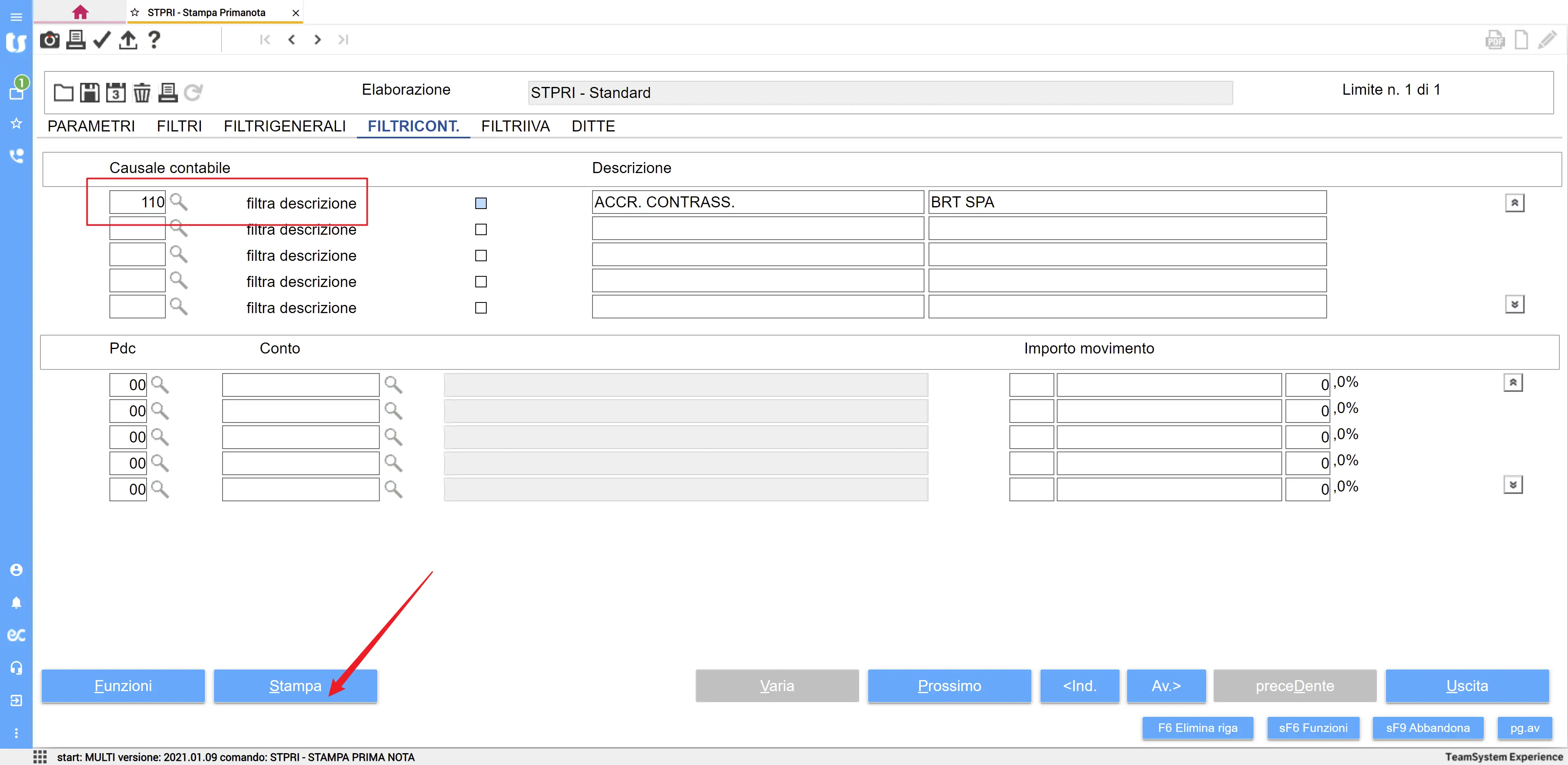Click the upload arrow toolbar icon

click(x=128, y=40)
